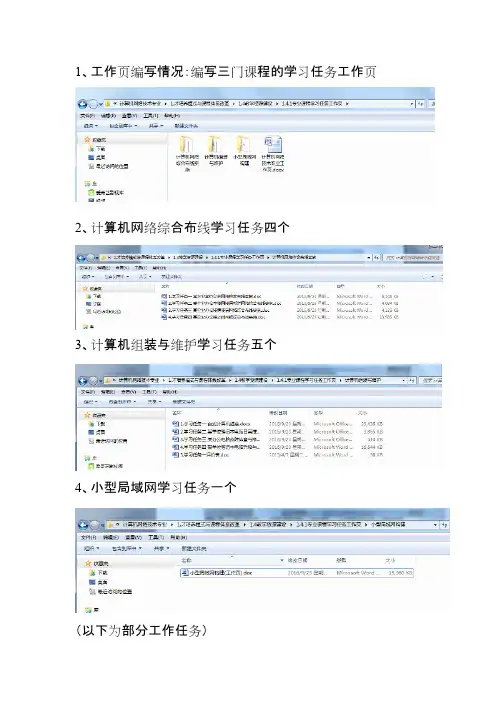The height and width of the screenshot is (702, 496).
Task: Click Back in the 小型局域网构建 window
Action: (83, 525)
